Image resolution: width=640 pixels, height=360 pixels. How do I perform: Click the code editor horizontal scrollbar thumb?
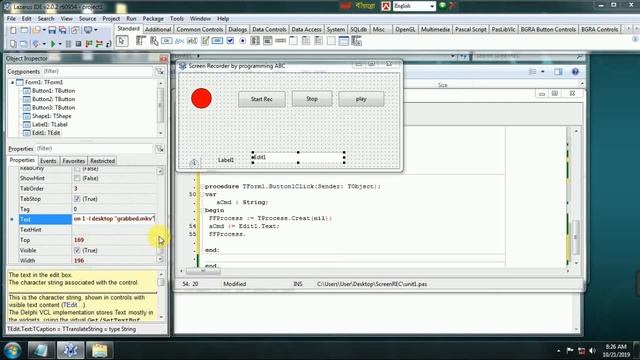point(203,271)
